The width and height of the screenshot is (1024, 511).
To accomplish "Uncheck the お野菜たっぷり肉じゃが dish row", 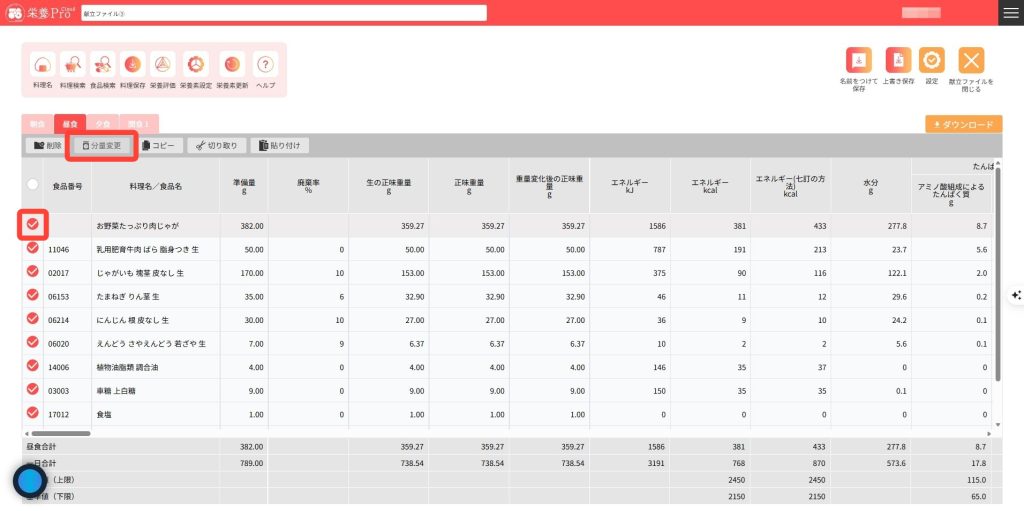I will point(32,225).
